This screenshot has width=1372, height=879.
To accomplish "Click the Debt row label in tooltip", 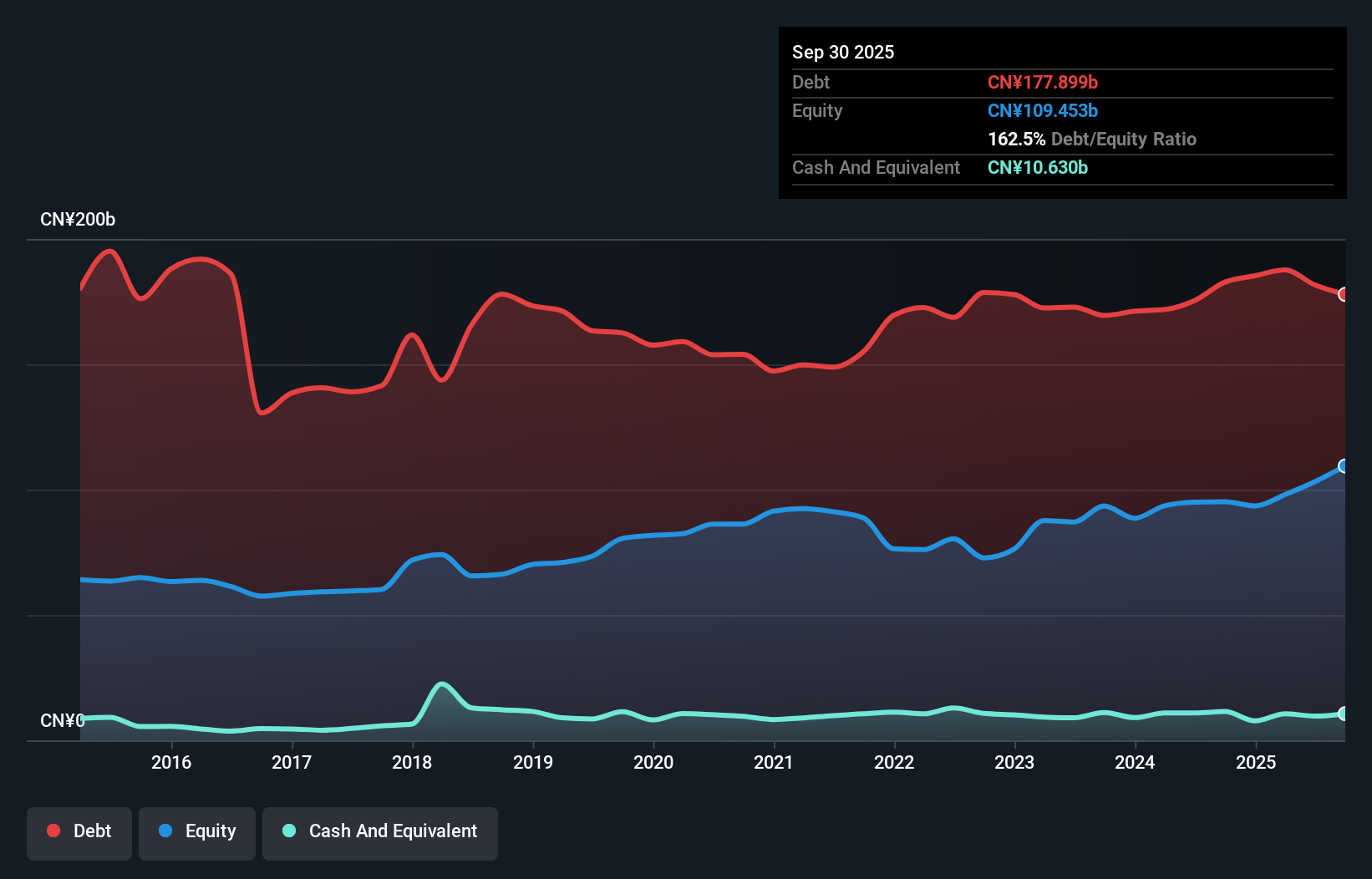I will coord(810,82).
